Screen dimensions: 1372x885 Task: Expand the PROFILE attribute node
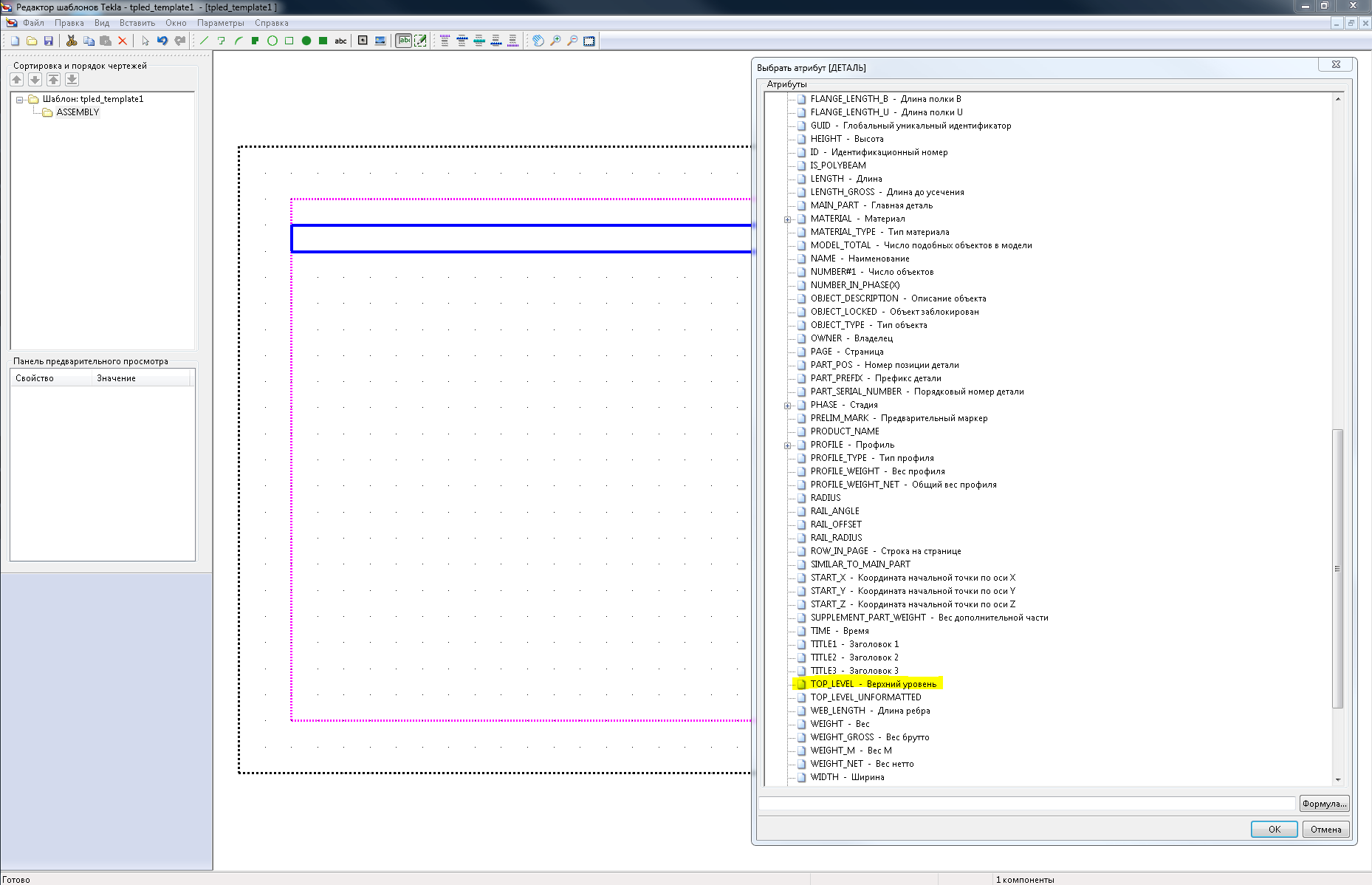787,445
